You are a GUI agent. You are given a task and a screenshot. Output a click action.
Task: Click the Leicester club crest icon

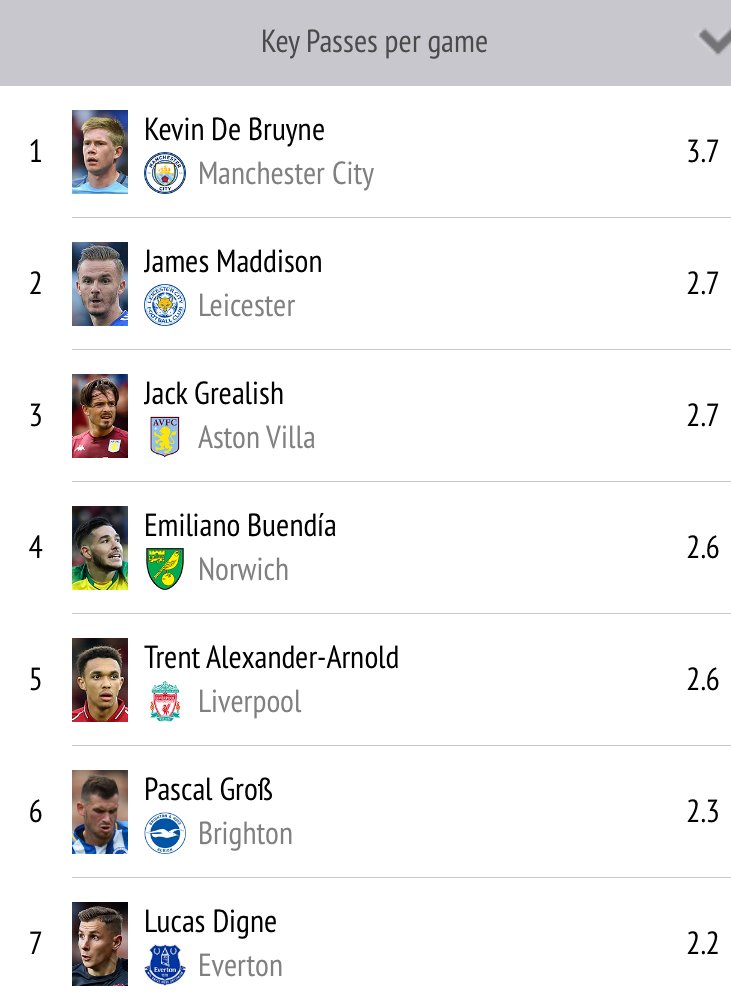(x=165, y=305)
